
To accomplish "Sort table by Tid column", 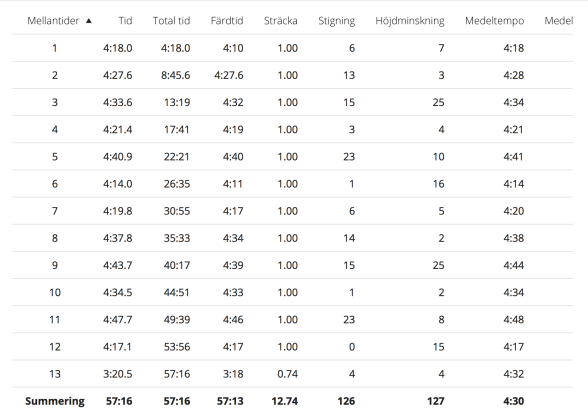I will coord(125,21).
